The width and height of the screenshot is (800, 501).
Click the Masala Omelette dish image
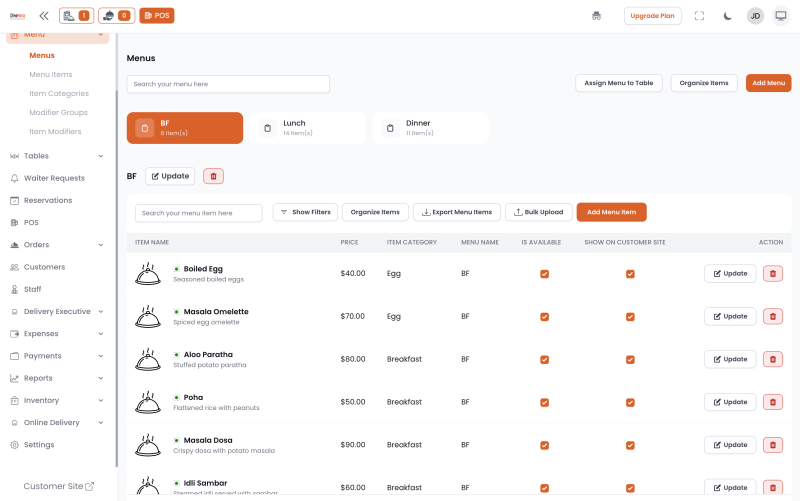pos(148,316)
